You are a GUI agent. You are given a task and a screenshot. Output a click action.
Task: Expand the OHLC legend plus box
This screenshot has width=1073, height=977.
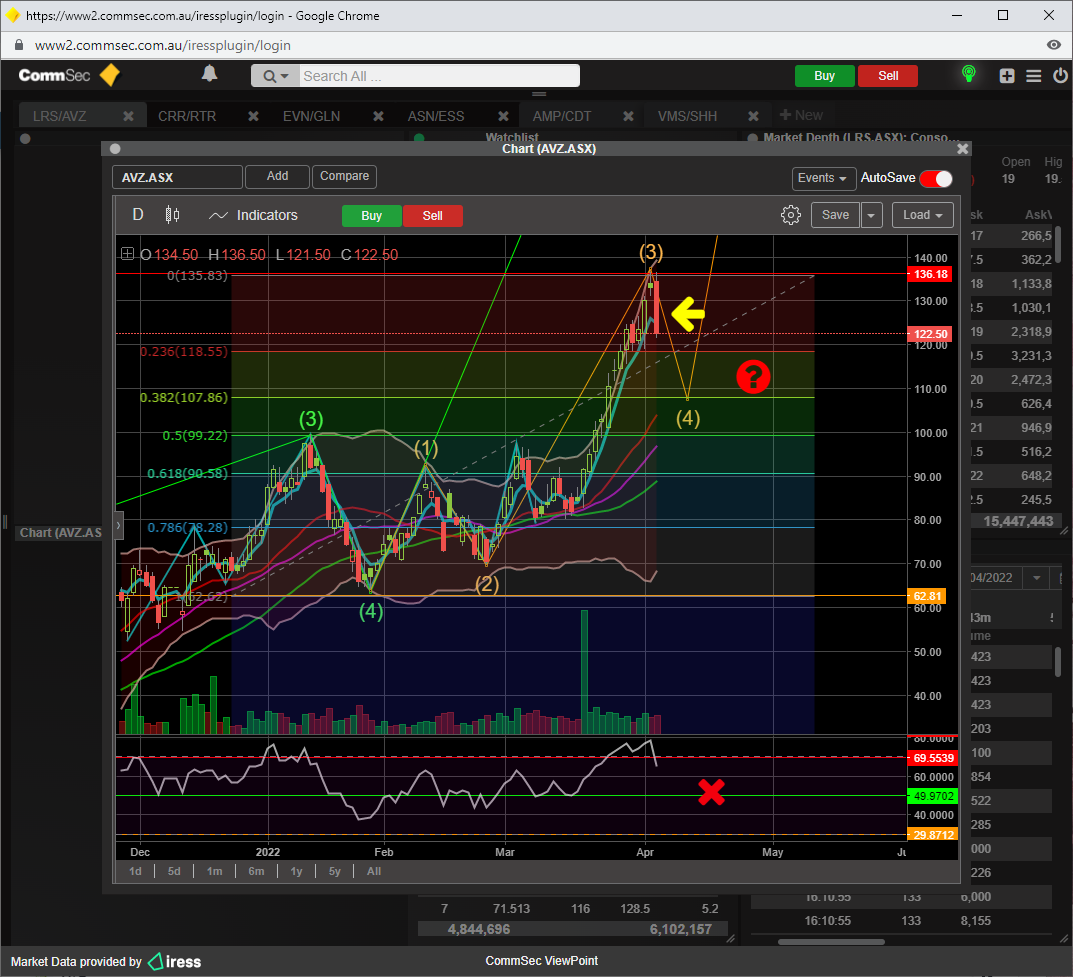point(127,255)
